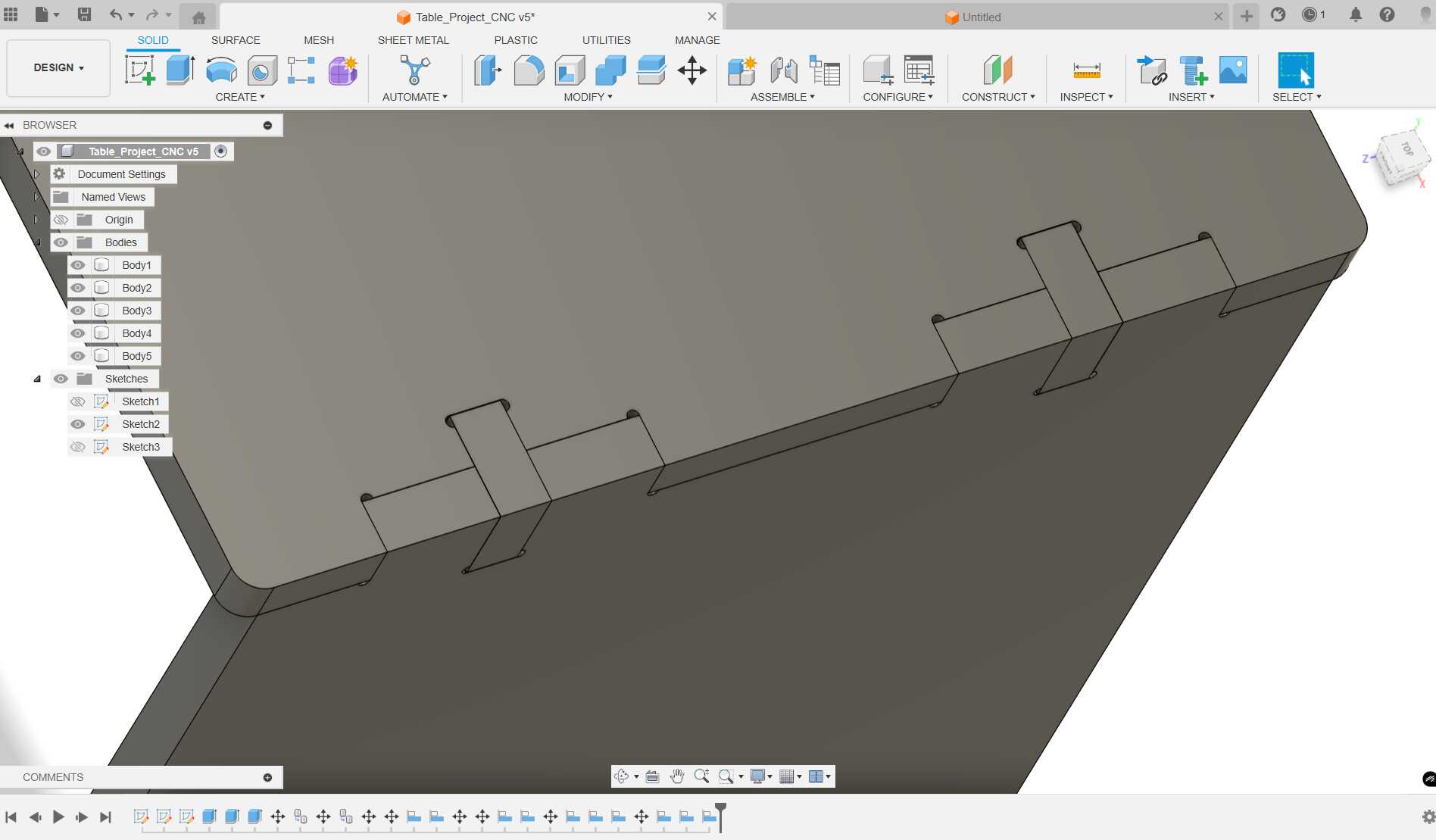This screenshot has width=1436, height=840.
Task: Open the notifications bell icon
Action: click(1356, 14)
